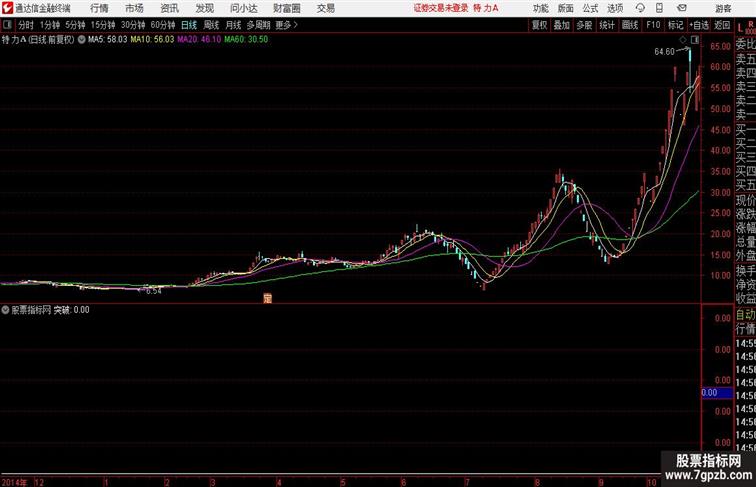Click the 游客 user label
The height and width of the screenshot is (487, 756).
click(723, 8)
